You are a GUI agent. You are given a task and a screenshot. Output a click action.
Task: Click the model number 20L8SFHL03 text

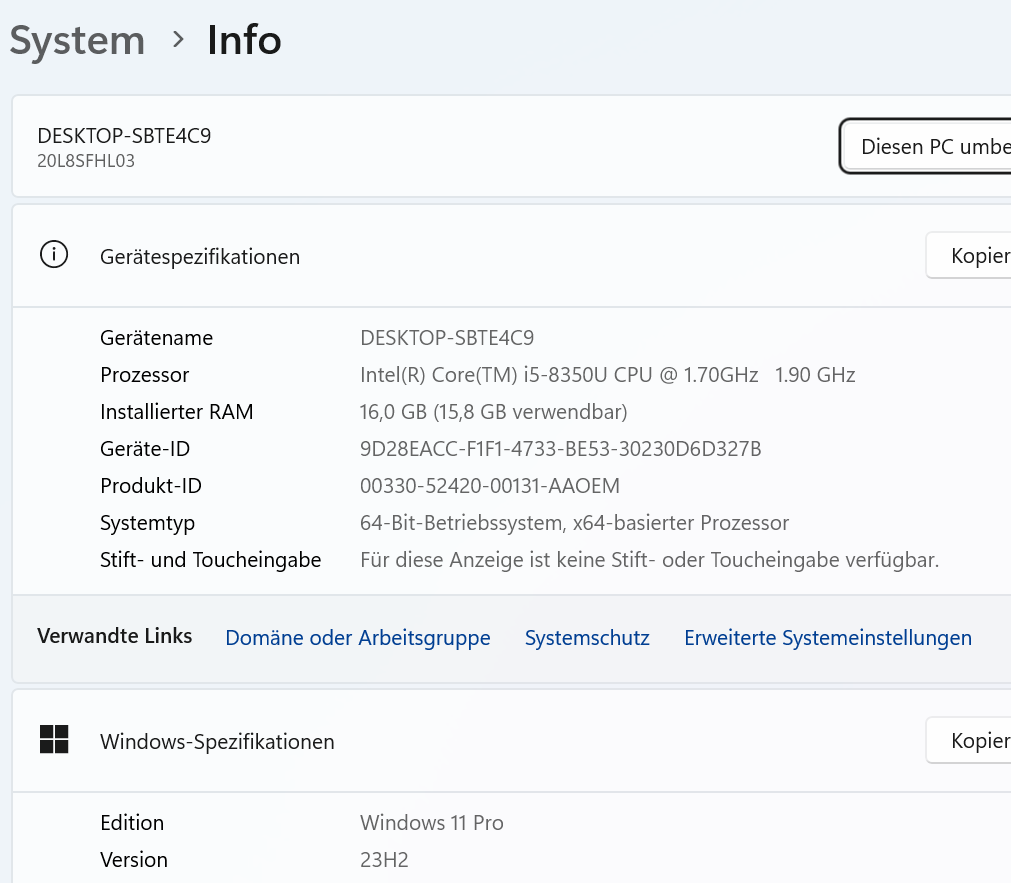[86, 161]
